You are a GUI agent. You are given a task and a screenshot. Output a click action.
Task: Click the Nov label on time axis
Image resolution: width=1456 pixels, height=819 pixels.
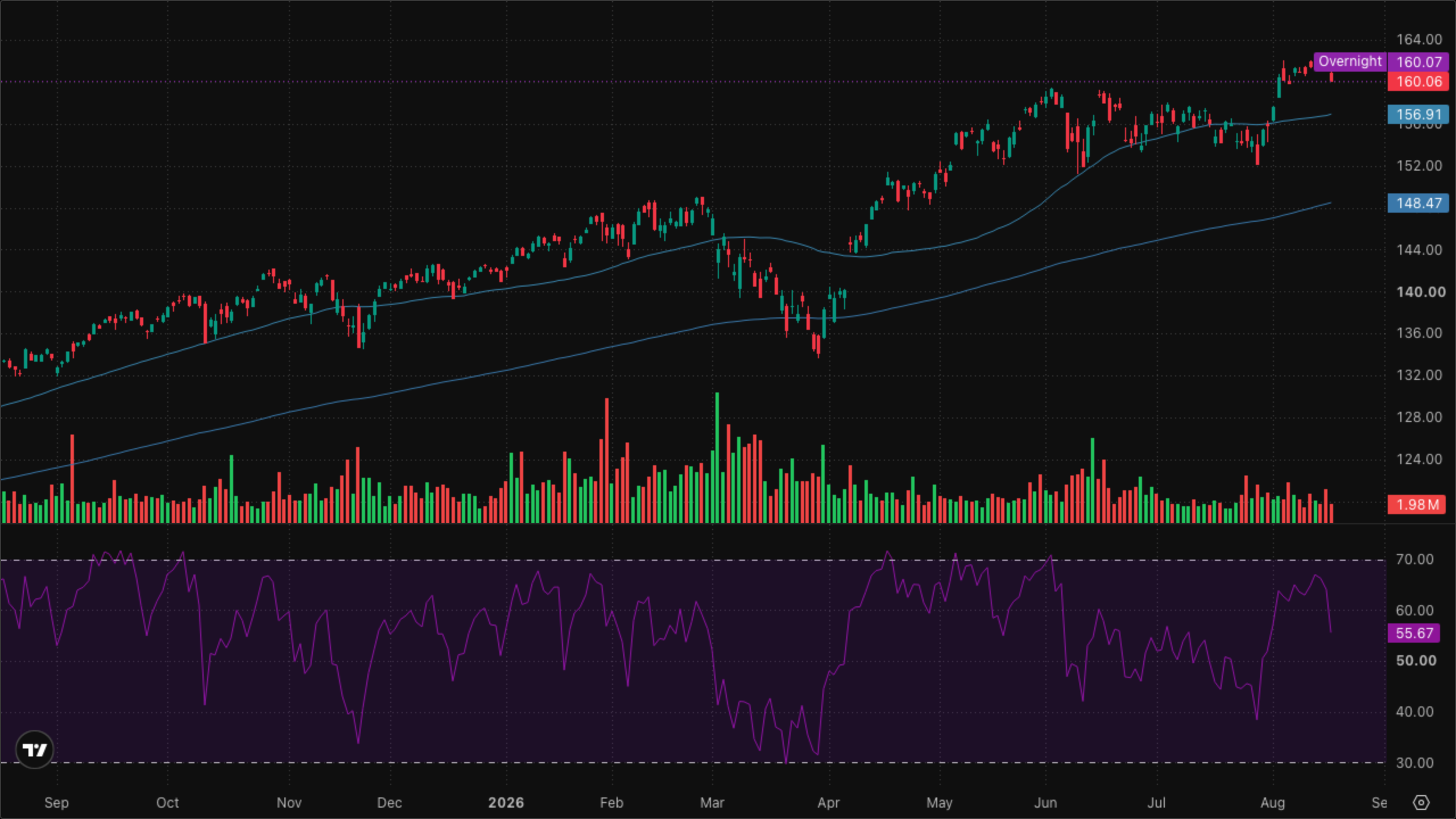click(x=288, y=803)
